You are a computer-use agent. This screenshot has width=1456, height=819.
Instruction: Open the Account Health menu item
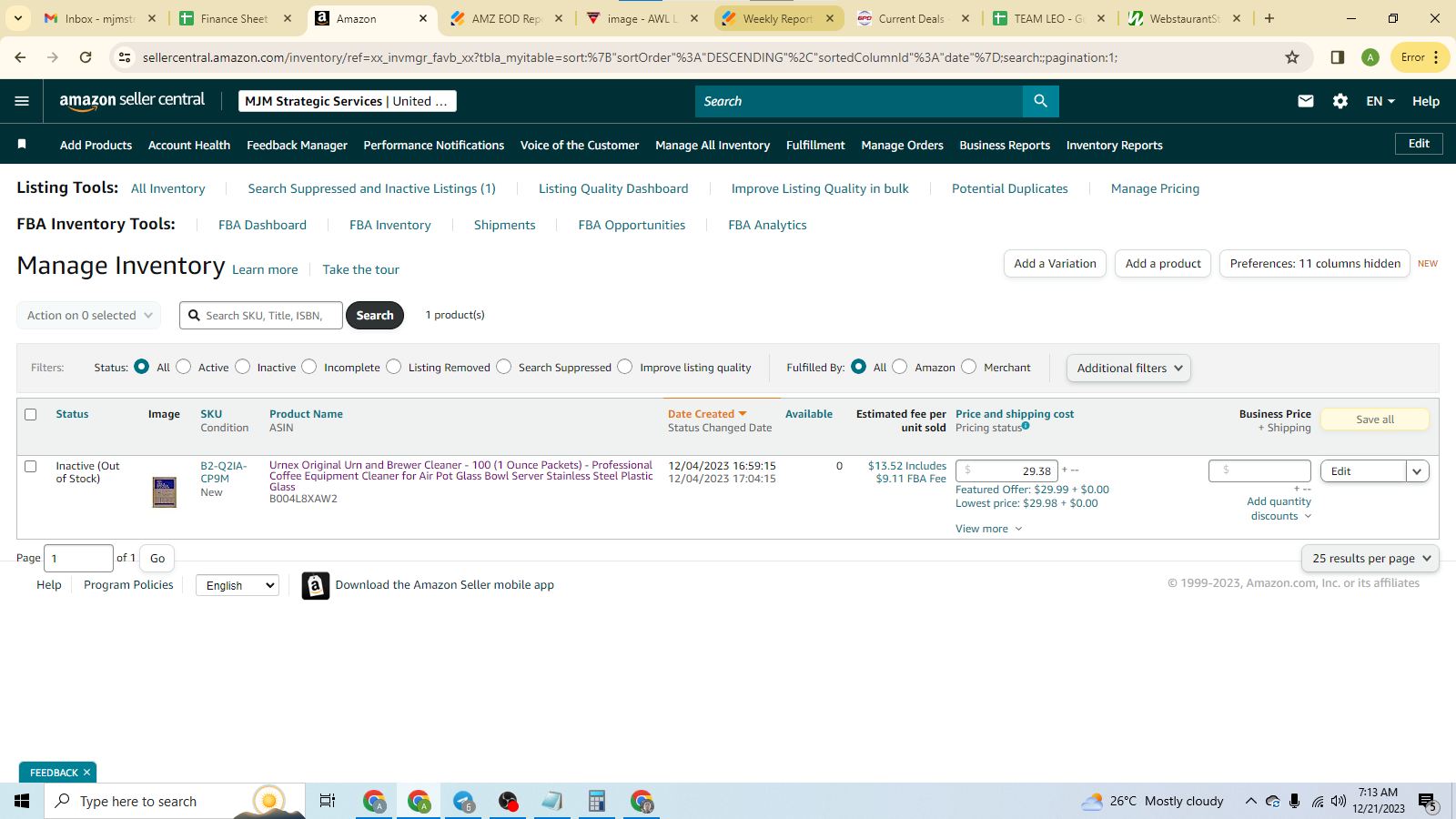point(189,145)
